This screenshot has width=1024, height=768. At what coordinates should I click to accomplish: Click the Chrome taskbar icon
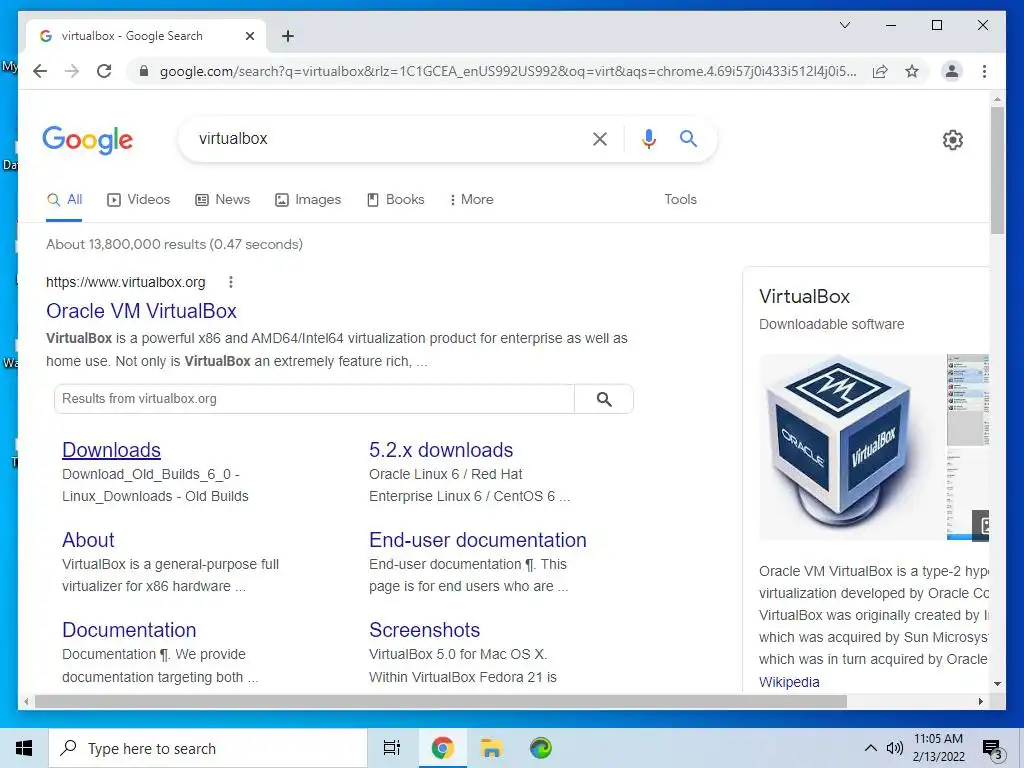(x=442, y=748)
